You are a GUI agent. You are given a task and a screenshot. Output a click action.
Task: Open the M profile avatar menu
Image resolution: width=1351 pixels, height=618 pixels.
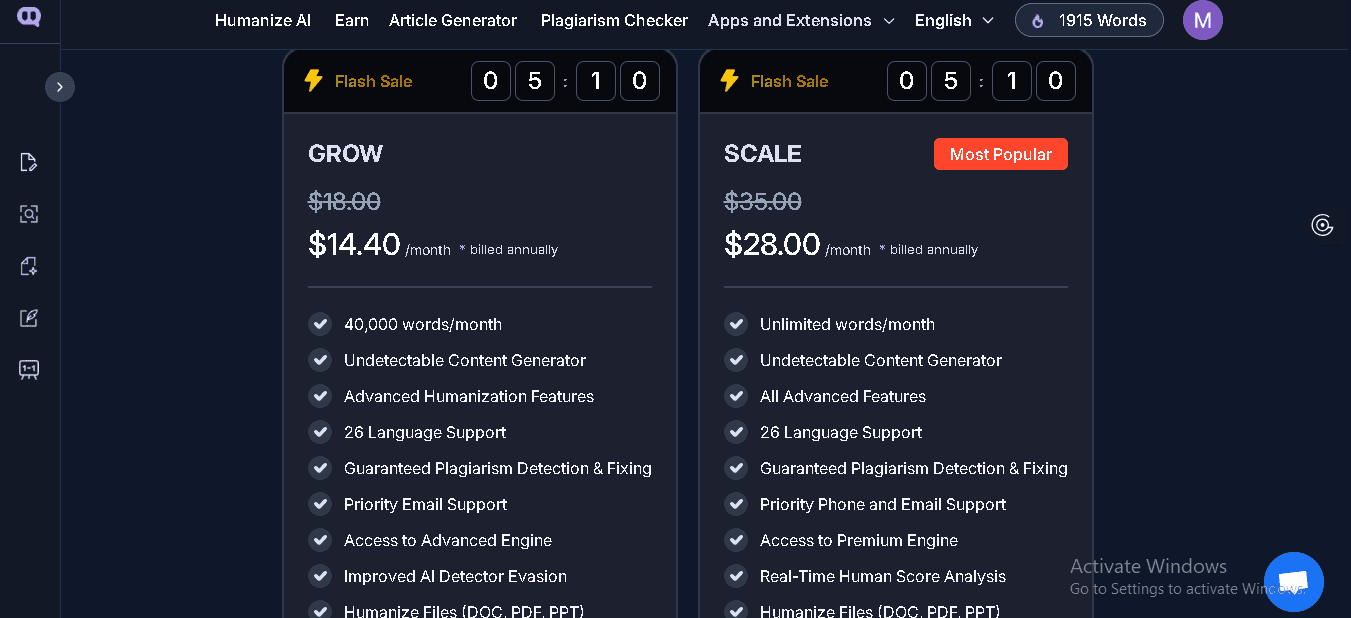(1202, 20)
